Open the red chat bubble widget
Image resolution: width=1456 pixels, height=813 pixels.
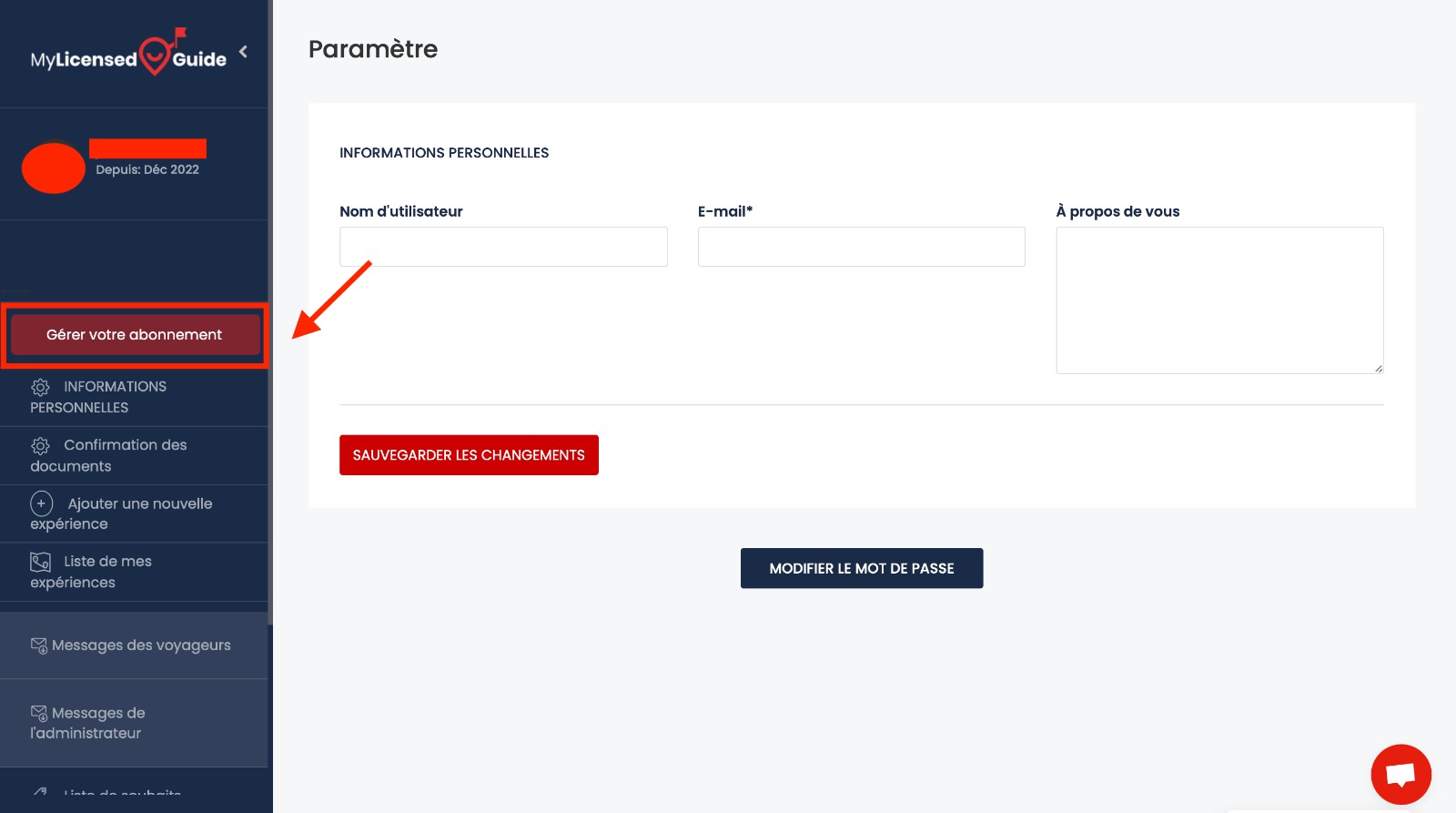[1400, 775]
